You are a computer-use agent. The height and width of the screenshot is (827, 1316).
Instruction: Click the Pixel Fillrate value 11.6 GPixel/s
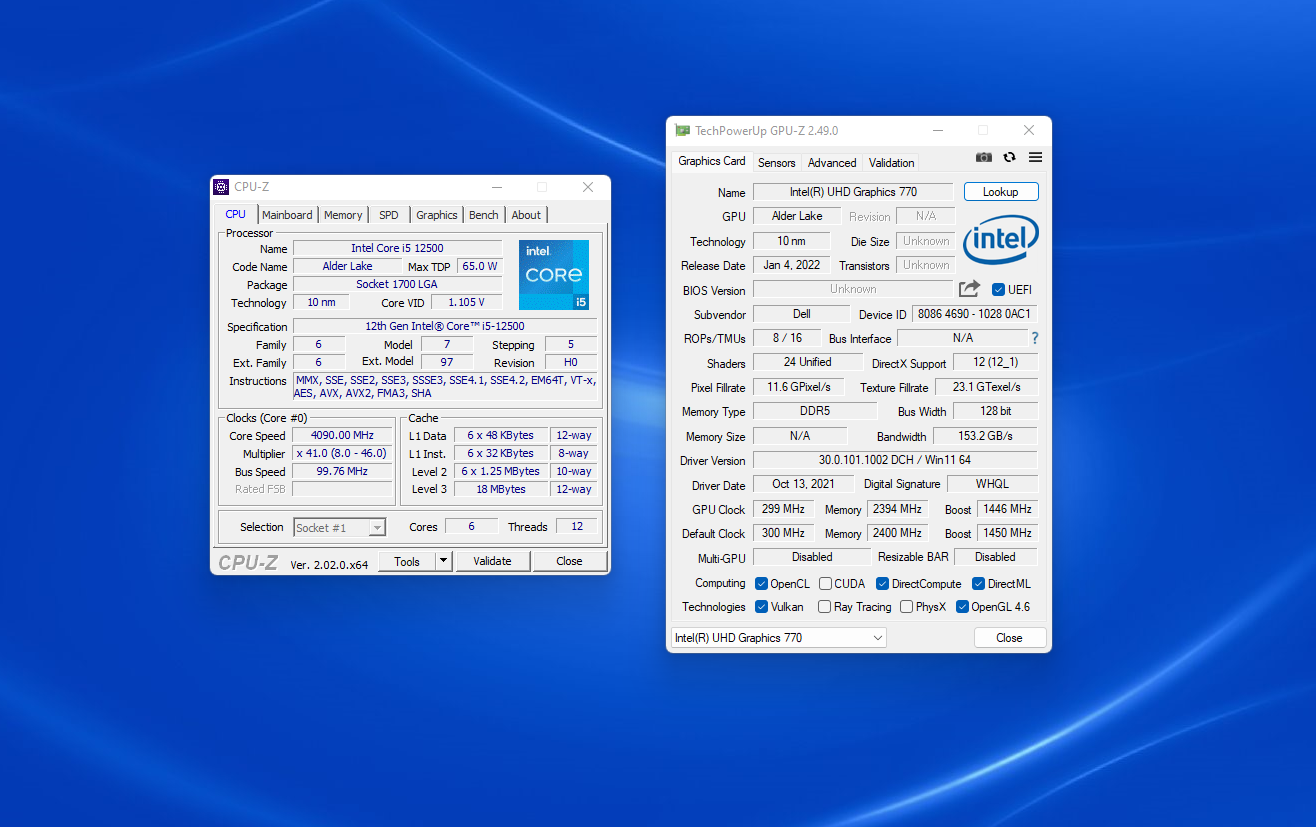point(799,387)
